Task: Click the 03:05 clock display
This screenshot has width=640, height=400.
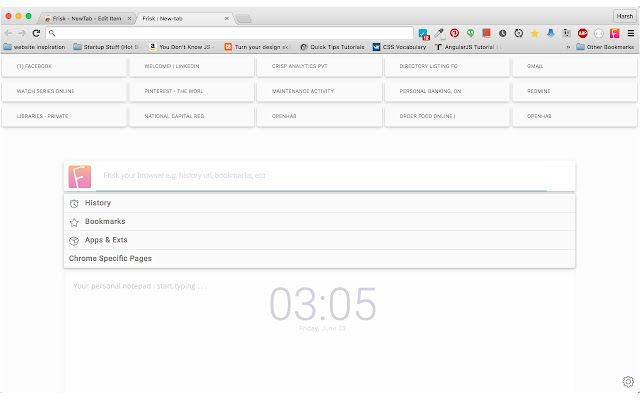Action: point(323,304)
